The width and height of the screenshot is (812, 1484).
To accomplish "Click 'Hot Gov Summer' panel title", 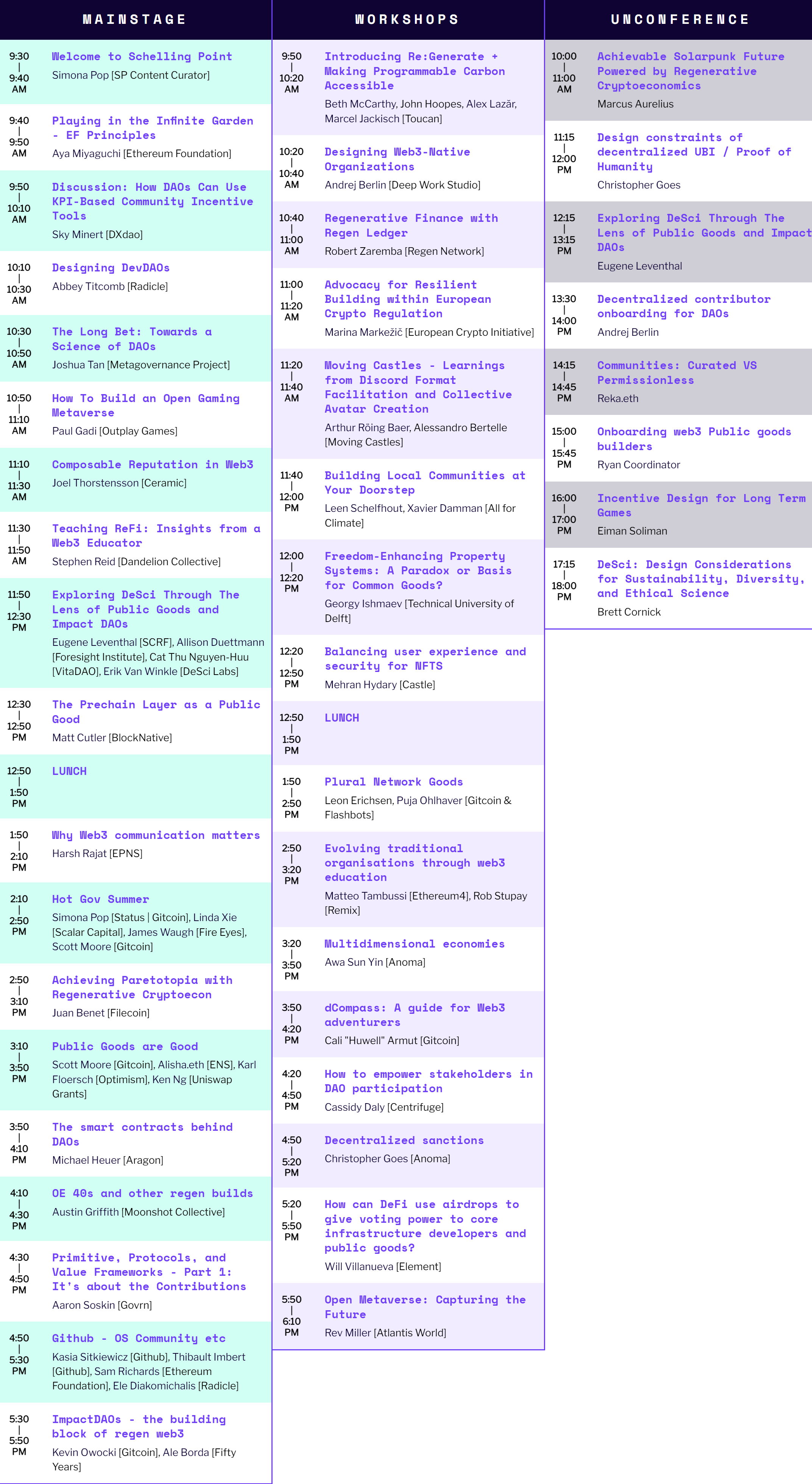I will (100, 899).
